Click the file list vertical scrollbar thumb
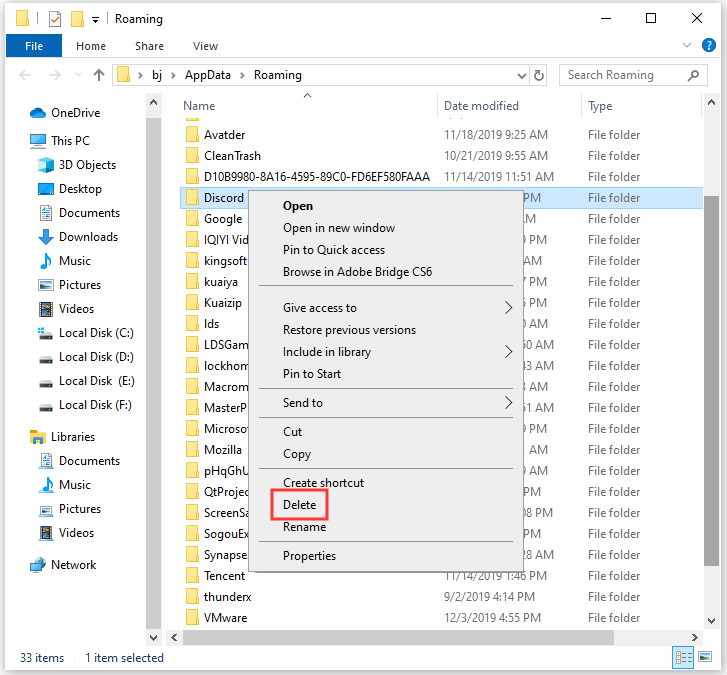Screen dimensions: 727x675 [711, 380]
